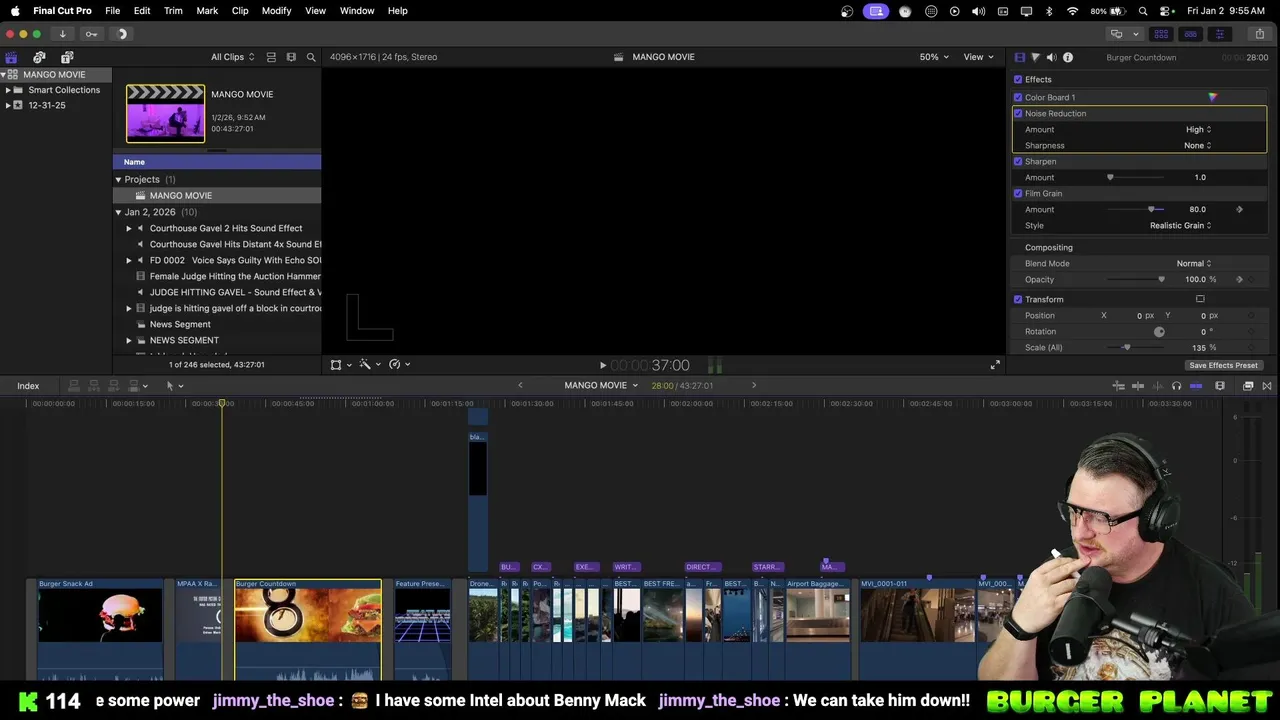The height and width of the screenshot is (720, 1280).
Task: Open the Info inspector icon
Action: click(x=1068, y=57)
